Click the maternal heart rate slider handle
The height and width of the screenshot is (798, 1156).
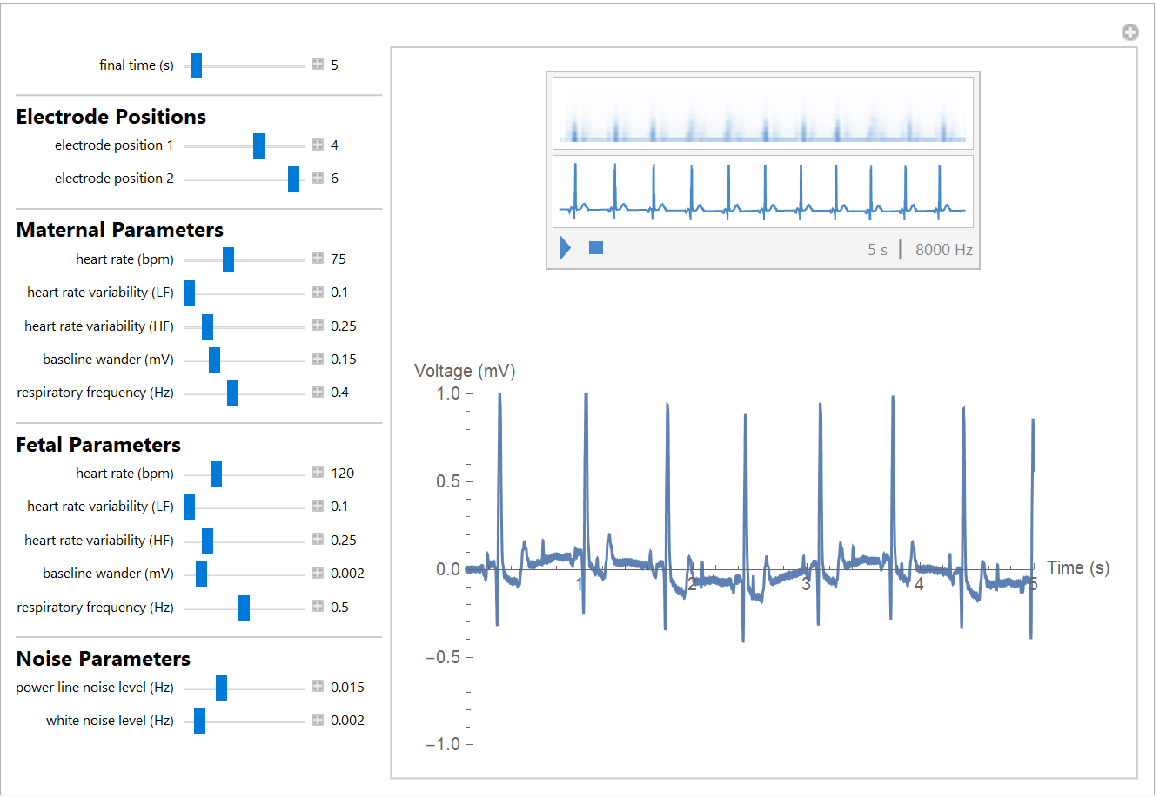(x=228, y=260)
